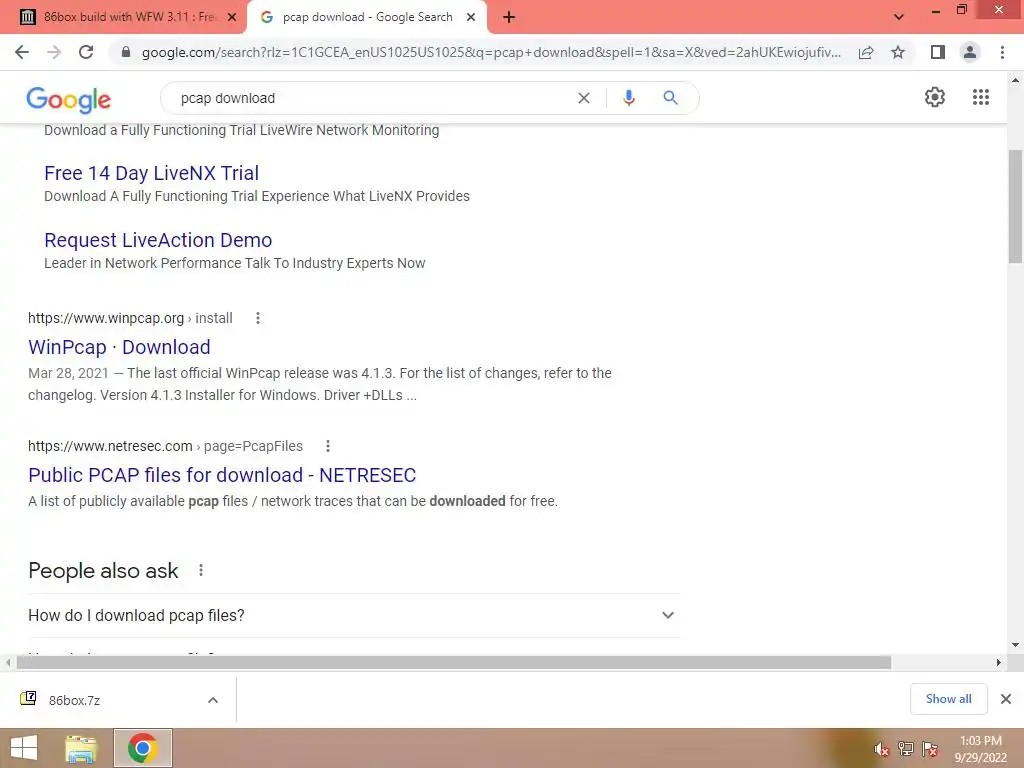Go back to the previous page
Image resolution: width=1024 pixels, height=768 pixels.
coord(22,52)
